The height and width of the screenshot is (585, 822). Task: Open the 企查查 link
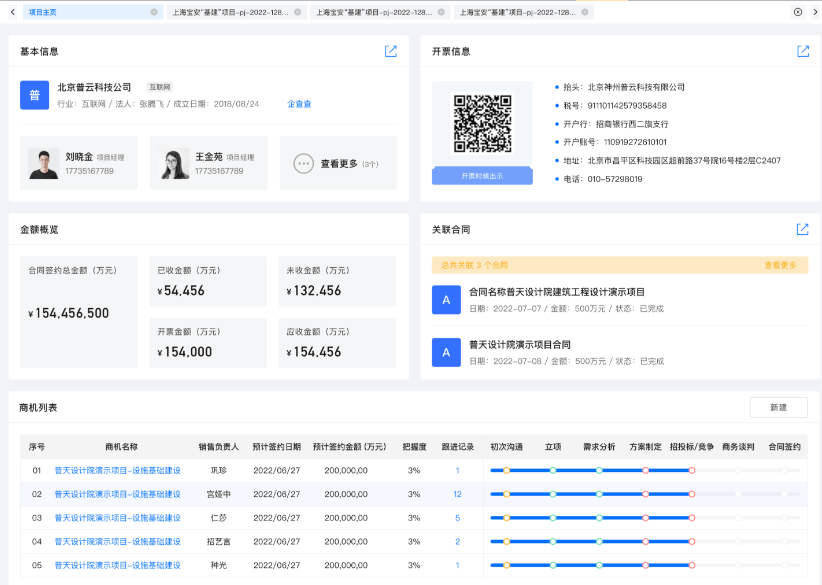(299, 104)
